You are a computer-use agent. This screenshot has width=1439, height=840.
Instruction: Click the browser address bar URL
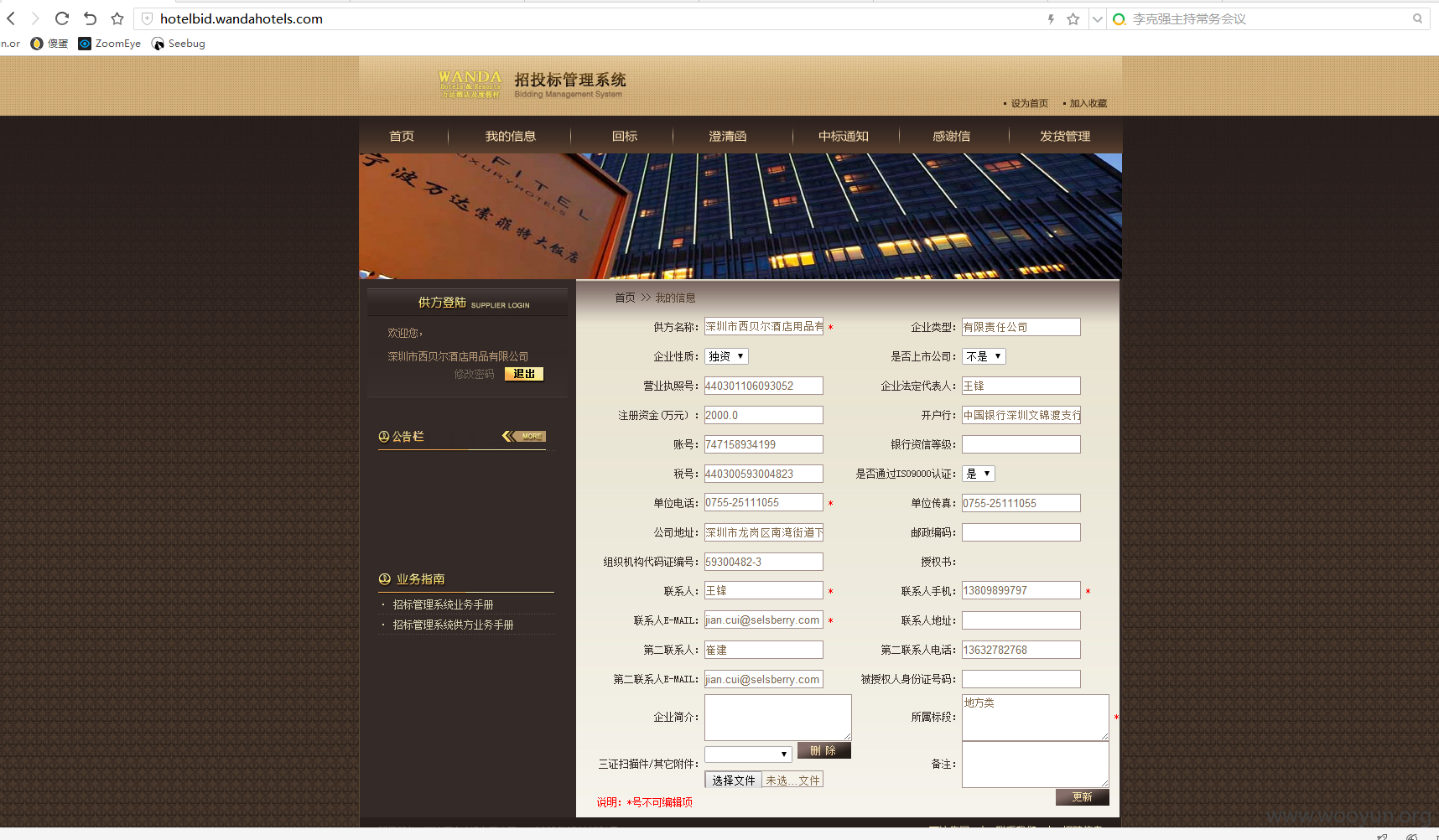(242, 18)
